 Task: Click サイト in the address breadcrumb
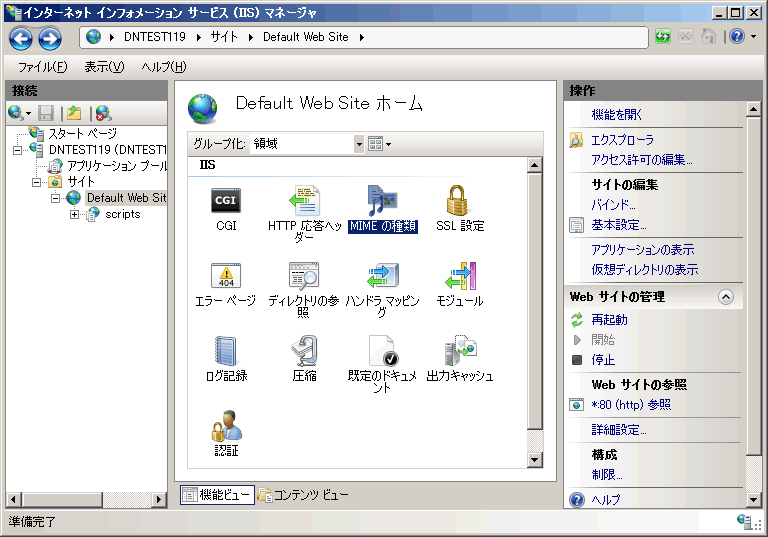(224, 37)
